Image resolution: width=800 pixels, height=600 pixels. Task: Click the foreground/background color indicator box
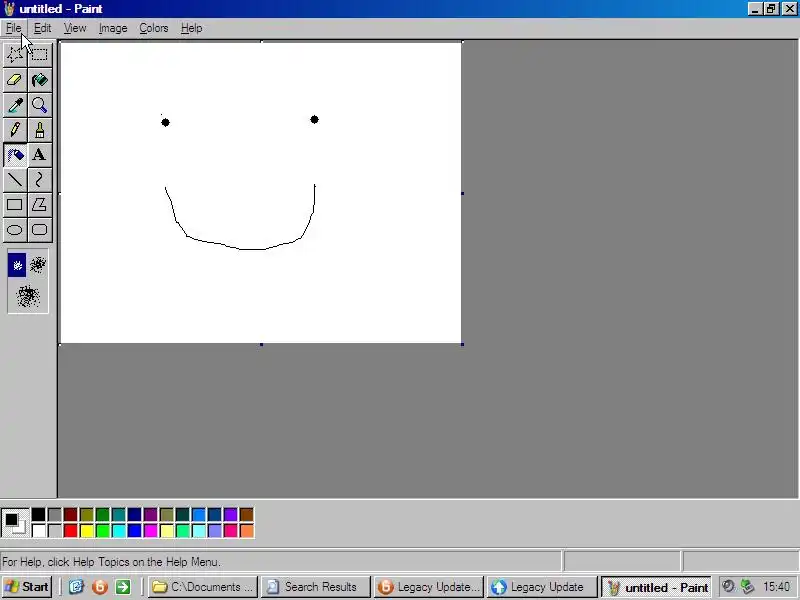tap(15, 522)
